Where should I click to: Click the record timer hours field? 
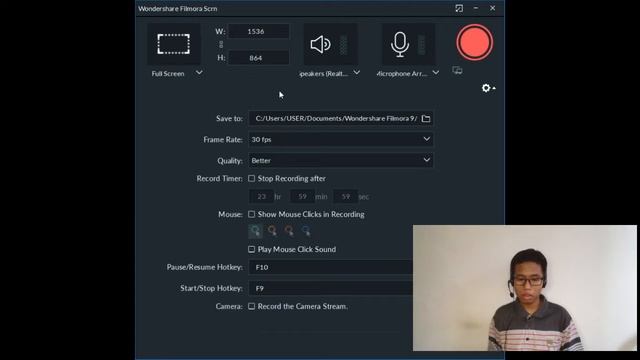click(261, 197)
